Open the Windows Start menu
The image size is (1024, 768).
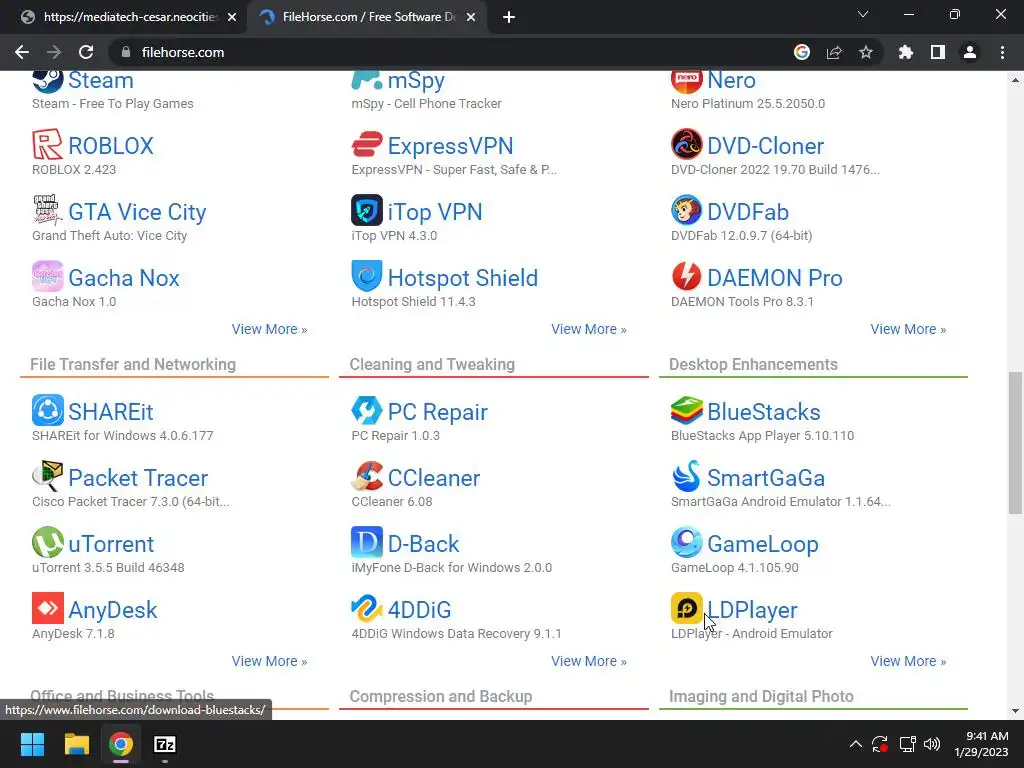pos(32,744)
